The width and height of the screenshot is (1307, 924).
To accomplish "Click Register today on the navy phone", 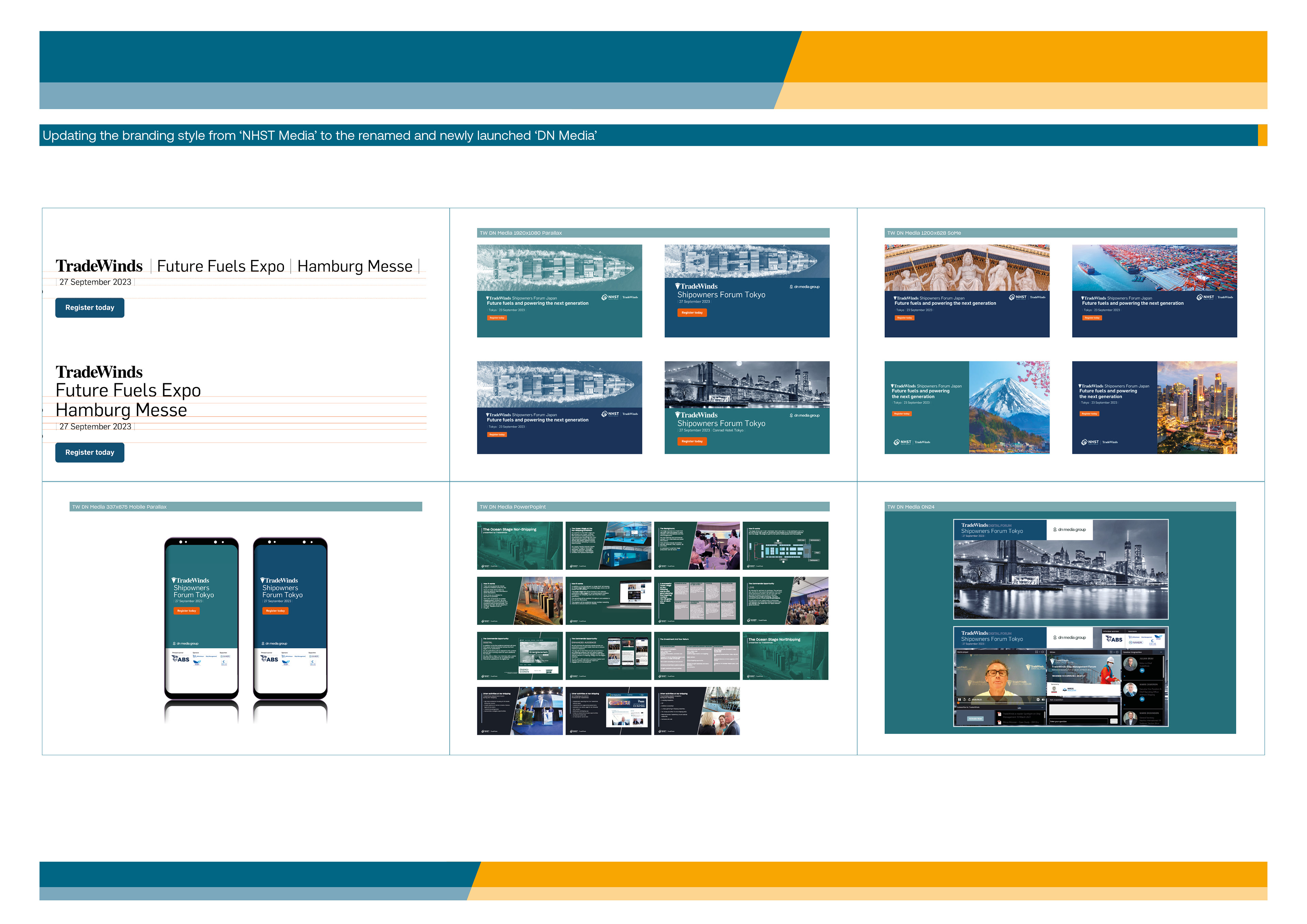I will [x=275, y=611].
